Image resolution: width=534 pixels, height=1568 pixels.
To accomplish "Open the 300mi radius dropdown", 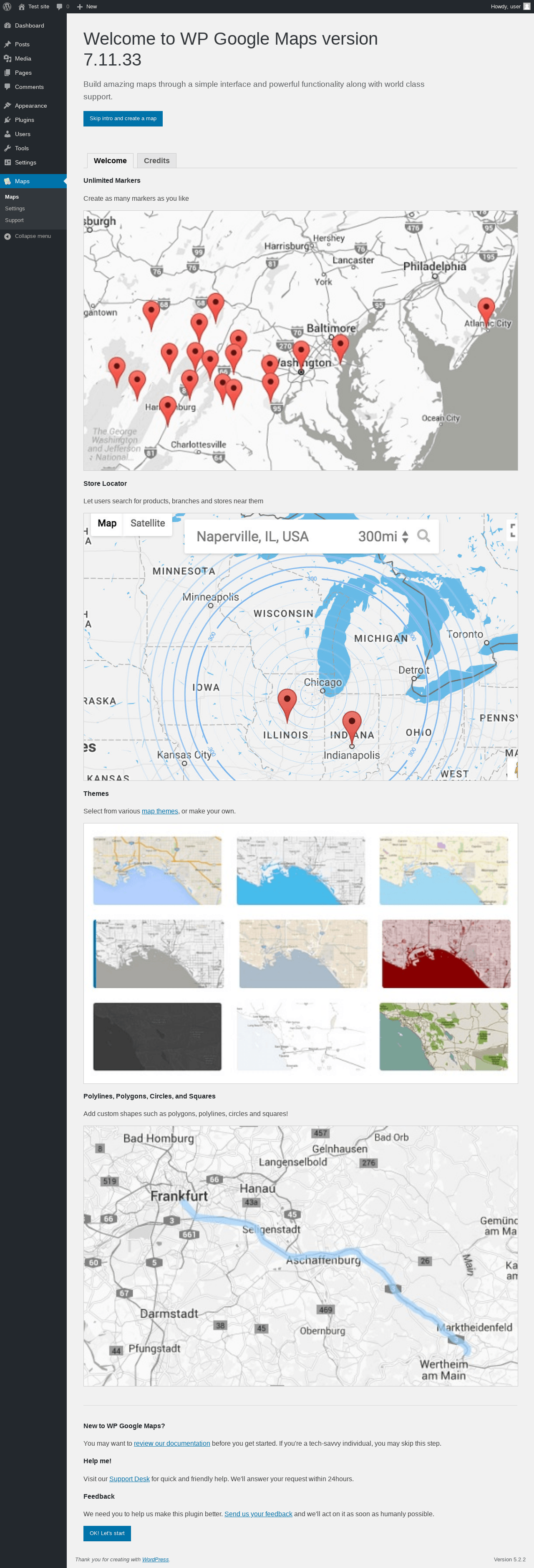I will click(x=383, y=536).
